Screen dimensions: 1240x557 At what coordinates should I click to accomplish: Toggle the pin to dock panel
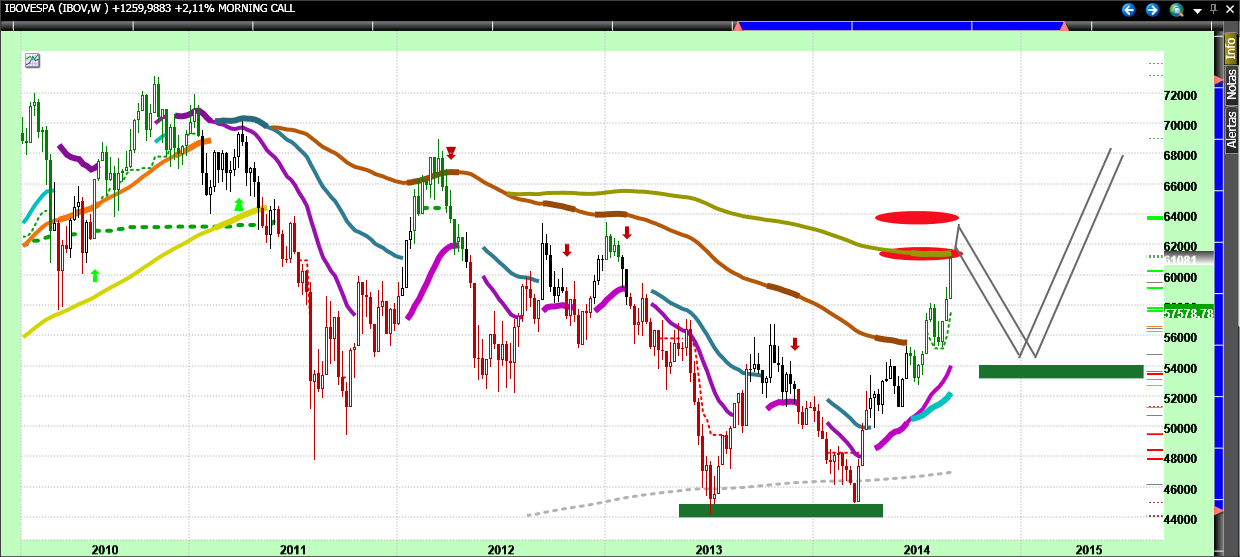coord(1212,10)
